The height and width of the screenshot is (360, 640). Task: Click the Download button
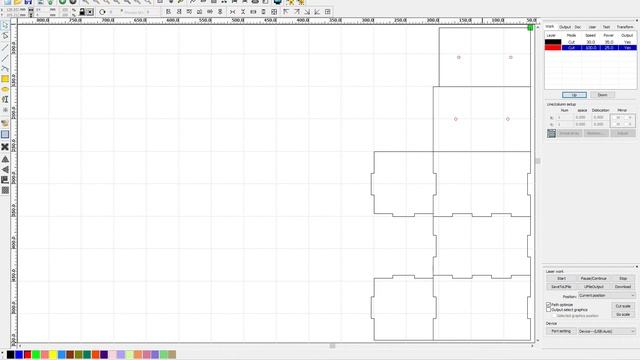pos(623,287)
